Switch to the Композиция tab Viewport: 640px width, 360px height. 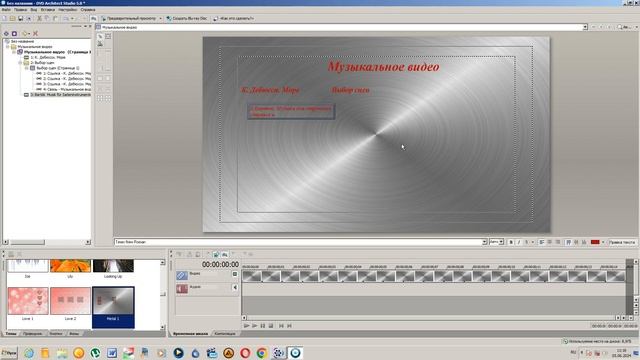tap(225, 333)
